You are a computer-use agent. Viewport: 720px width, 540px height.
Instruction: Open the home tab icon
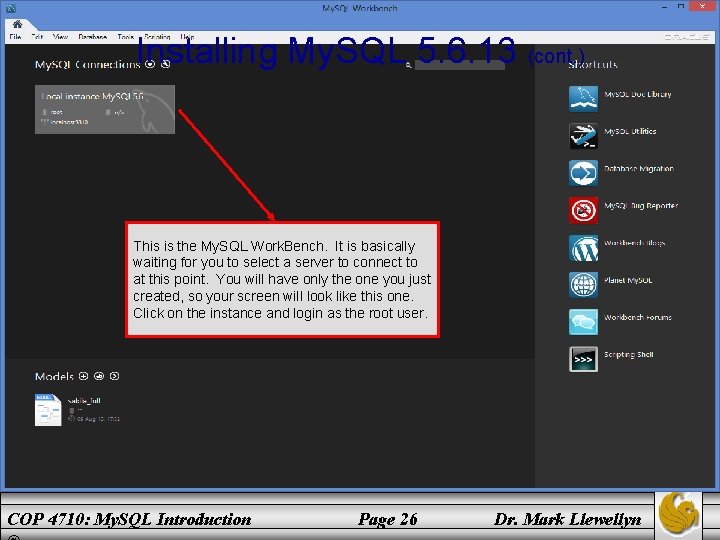[x=17, y=24]
